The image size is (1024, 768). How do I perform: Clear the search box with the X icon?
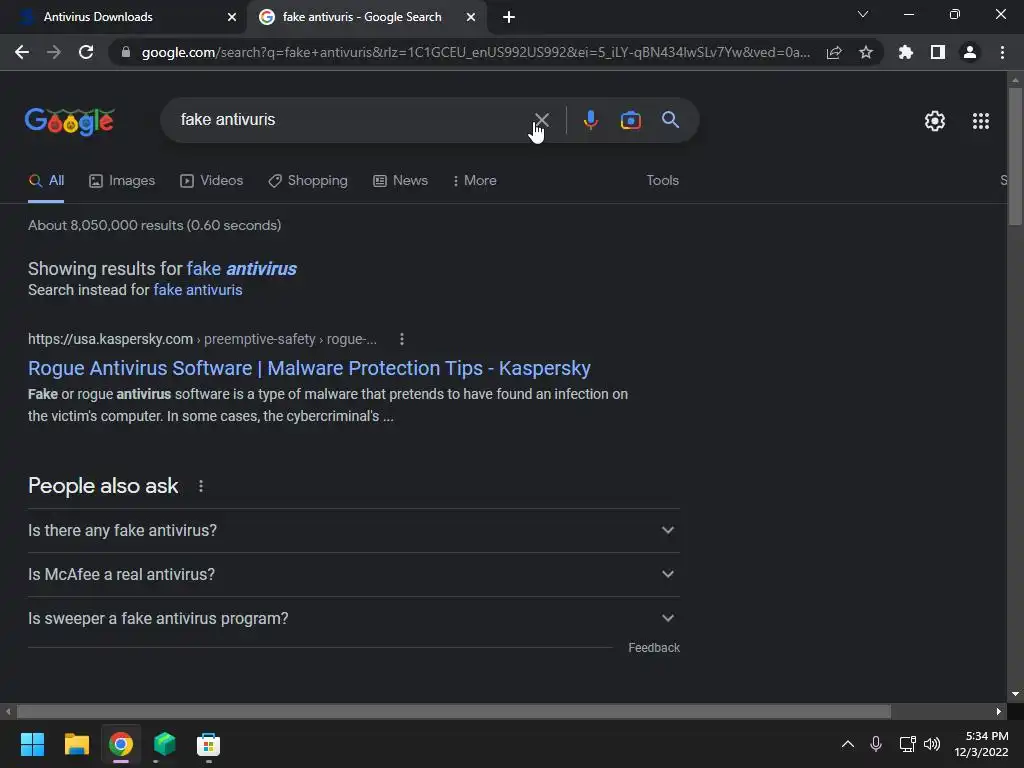[x=541, y=120]
